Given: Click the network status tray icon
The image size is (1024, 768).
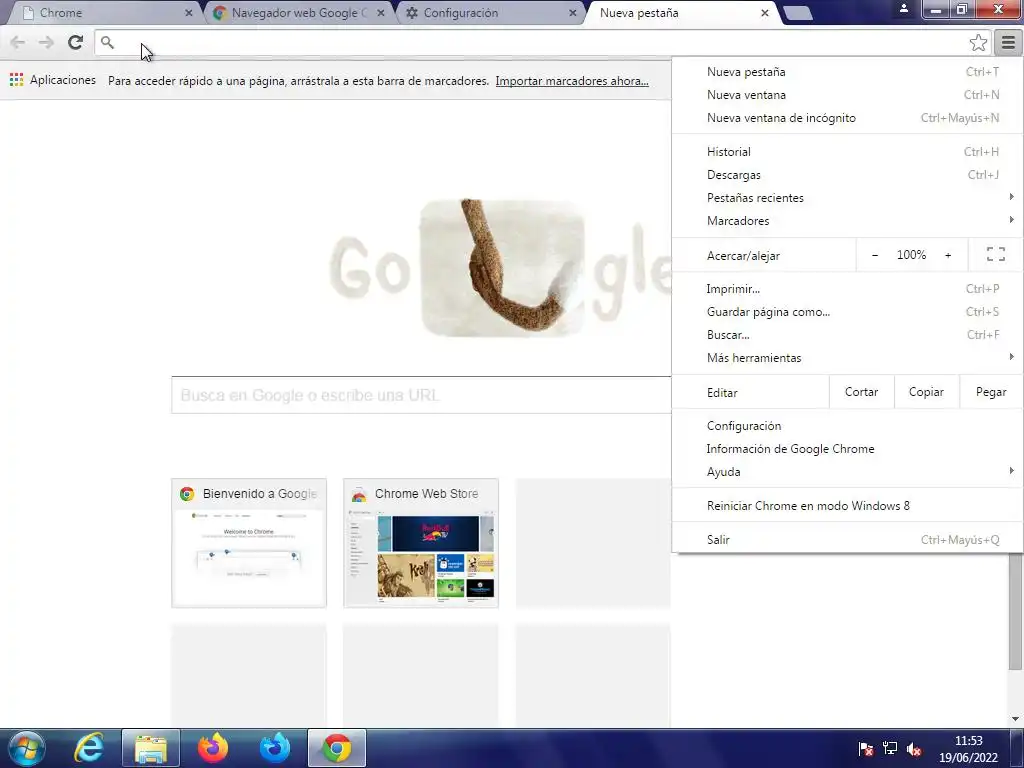Looking at the screenshot, I should [x=889, y=749].
